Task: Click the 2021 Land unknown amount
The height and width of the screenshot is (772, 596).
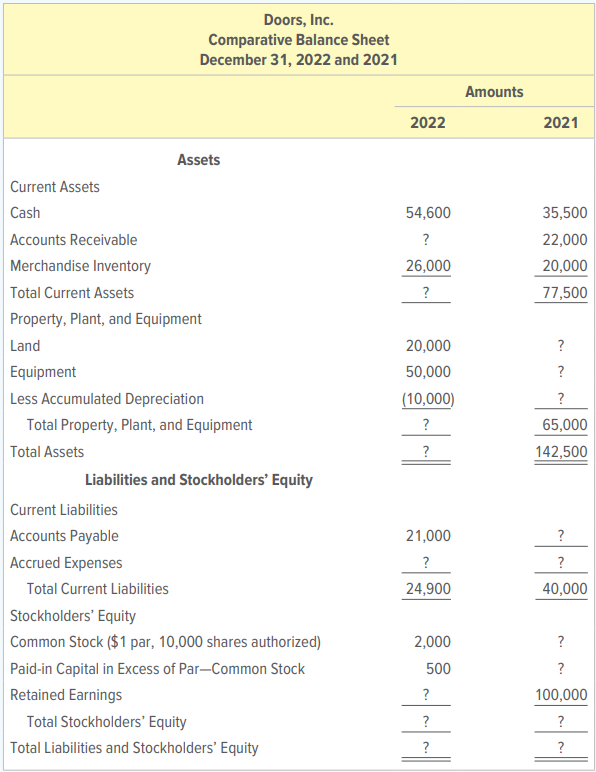Action: point(561,346)
